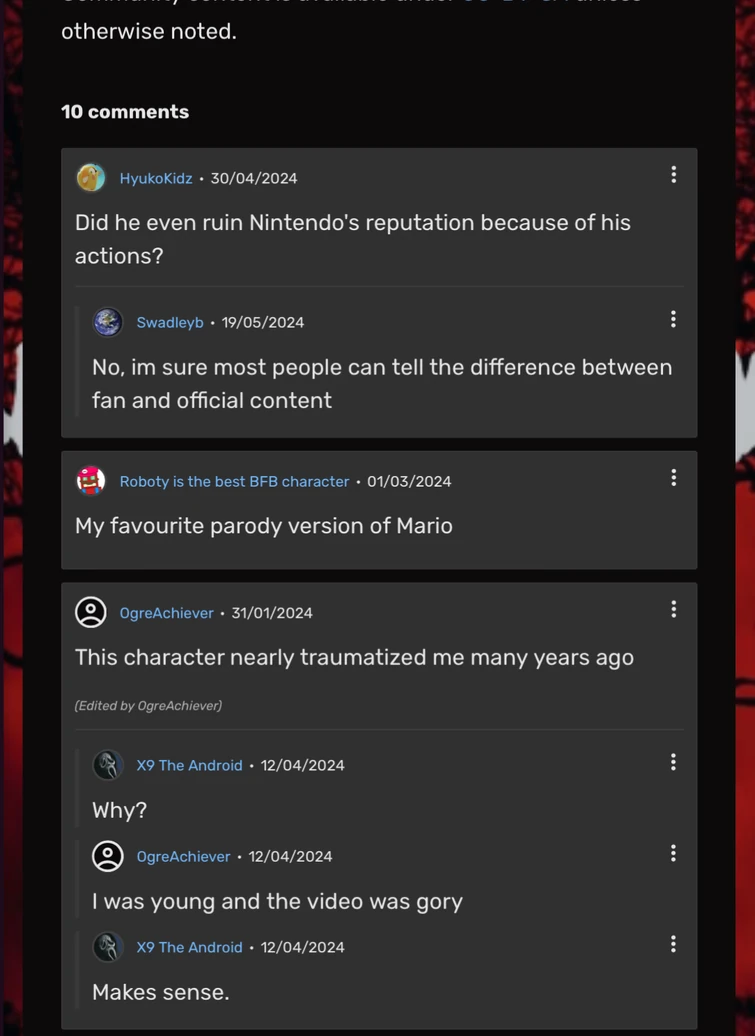
Task: Click the OgreAchiever username dated 31/01/2024
Action: (x=166, y=613)
